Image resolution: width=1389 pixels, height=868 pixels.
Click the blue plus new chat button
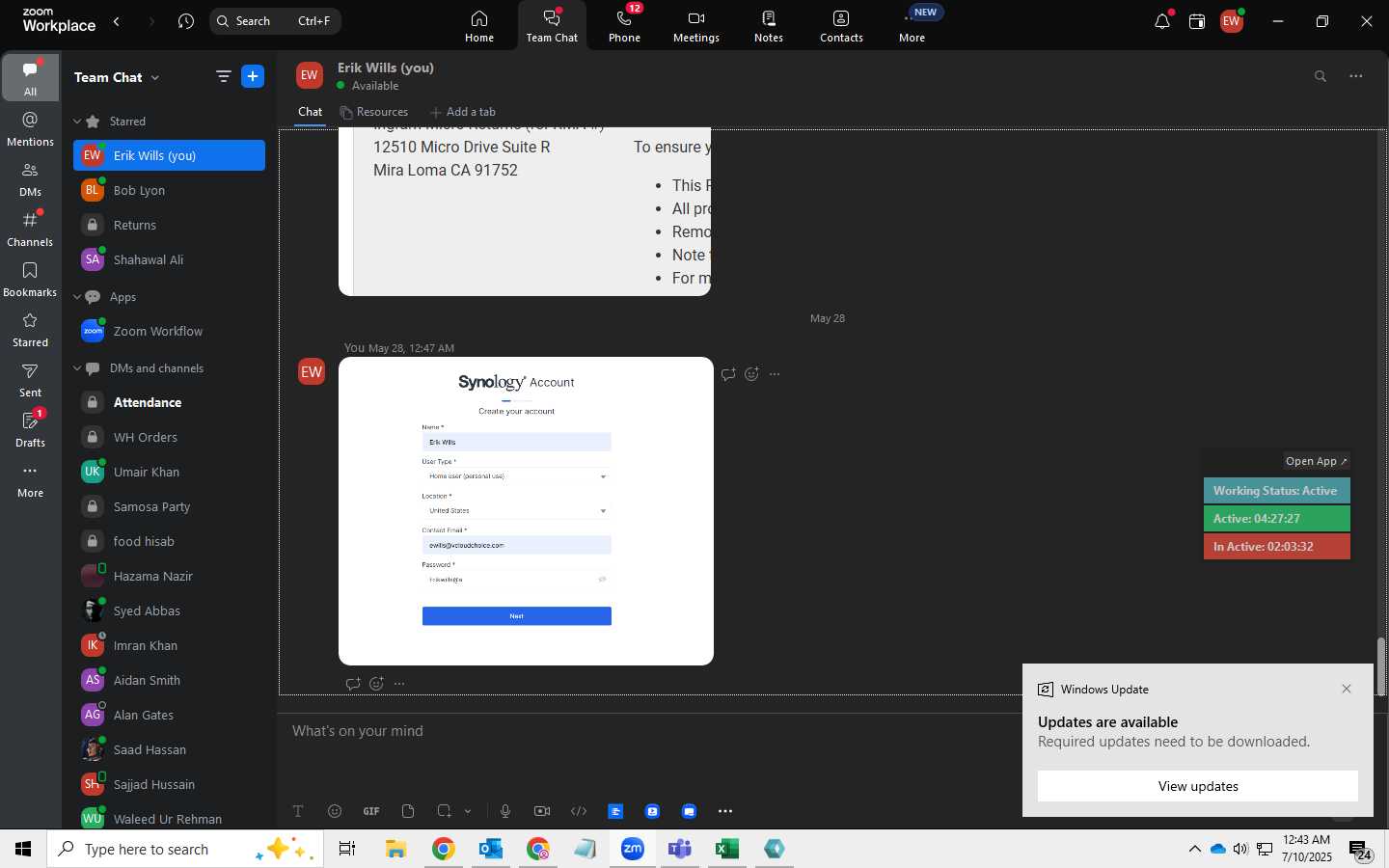(253, 77)
